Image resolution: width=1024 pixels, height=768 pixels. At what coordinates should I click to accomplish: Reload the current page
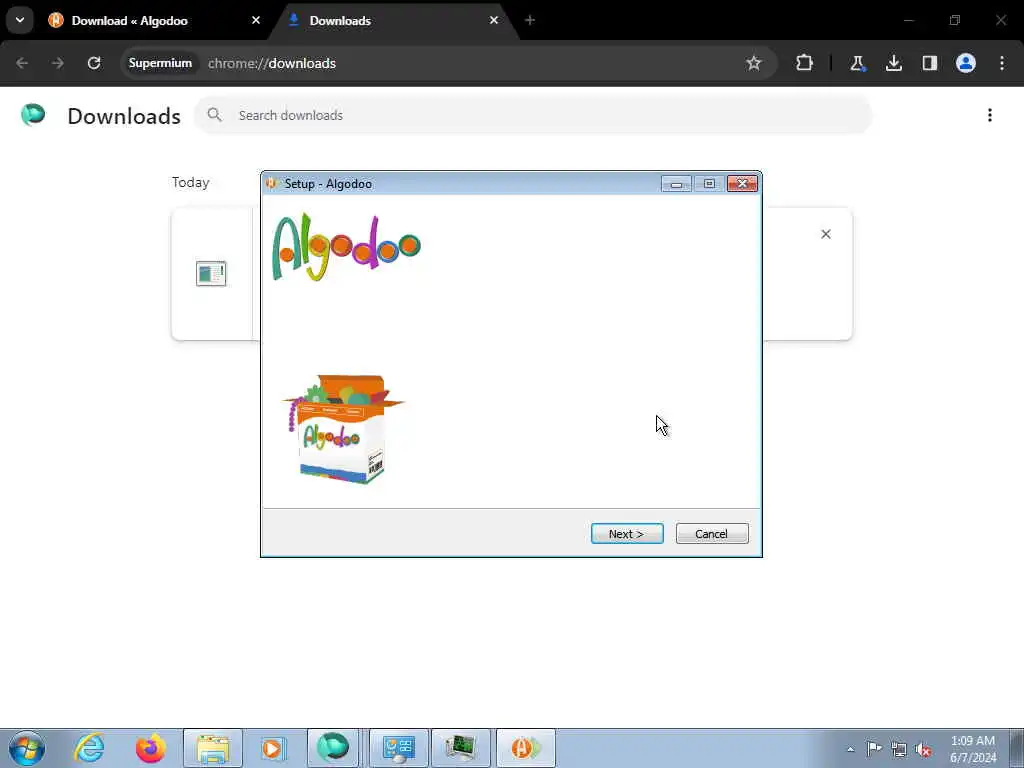pyautogui.click(x=94, y=63)
